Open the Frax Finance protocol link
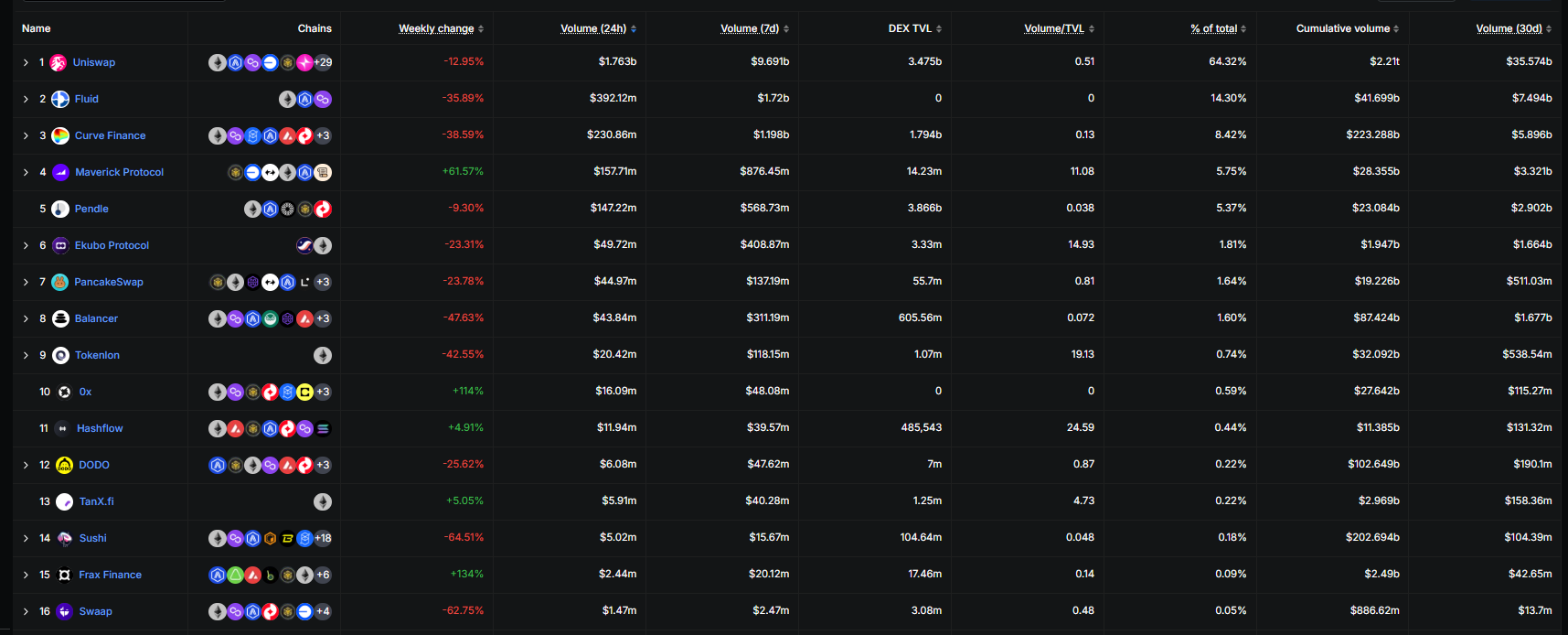The height and width of the screenshot is (635, 1568). [x=110, y=575]
